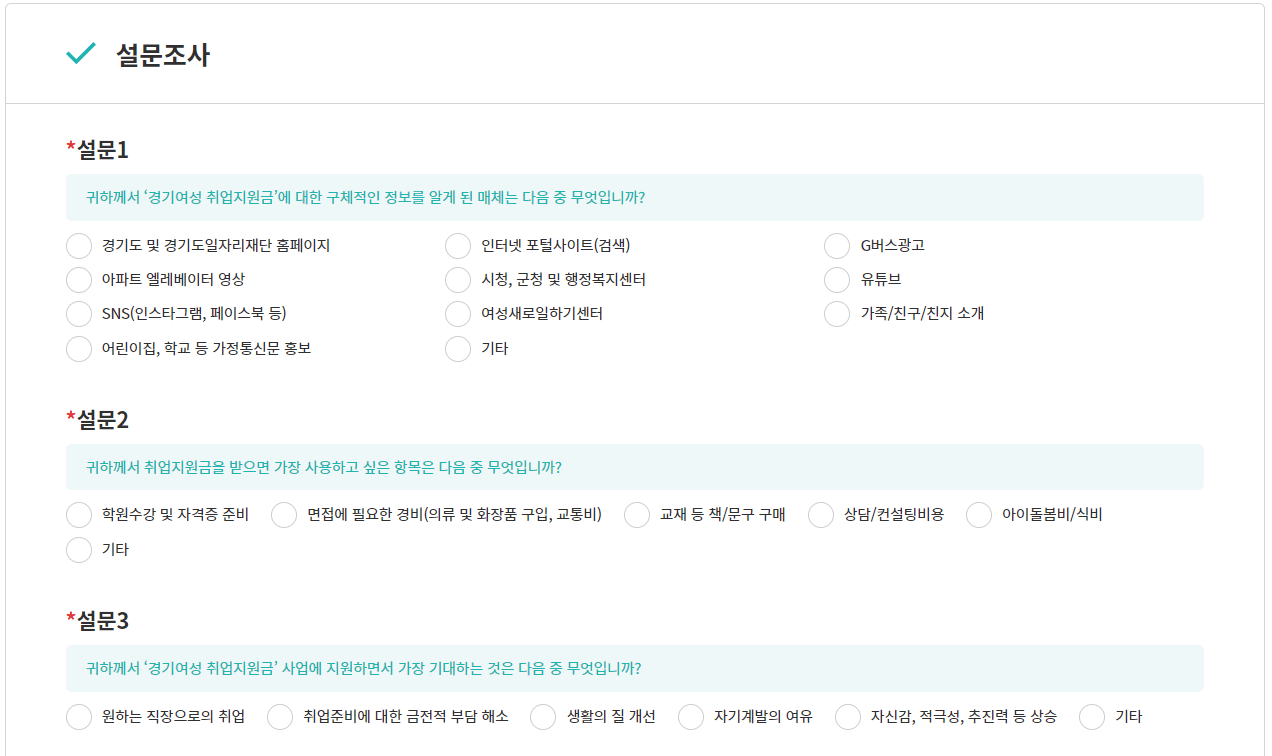
Task: Choose SNS(인스타그램, 페이스북 등) option
Action: pos(78,313)
